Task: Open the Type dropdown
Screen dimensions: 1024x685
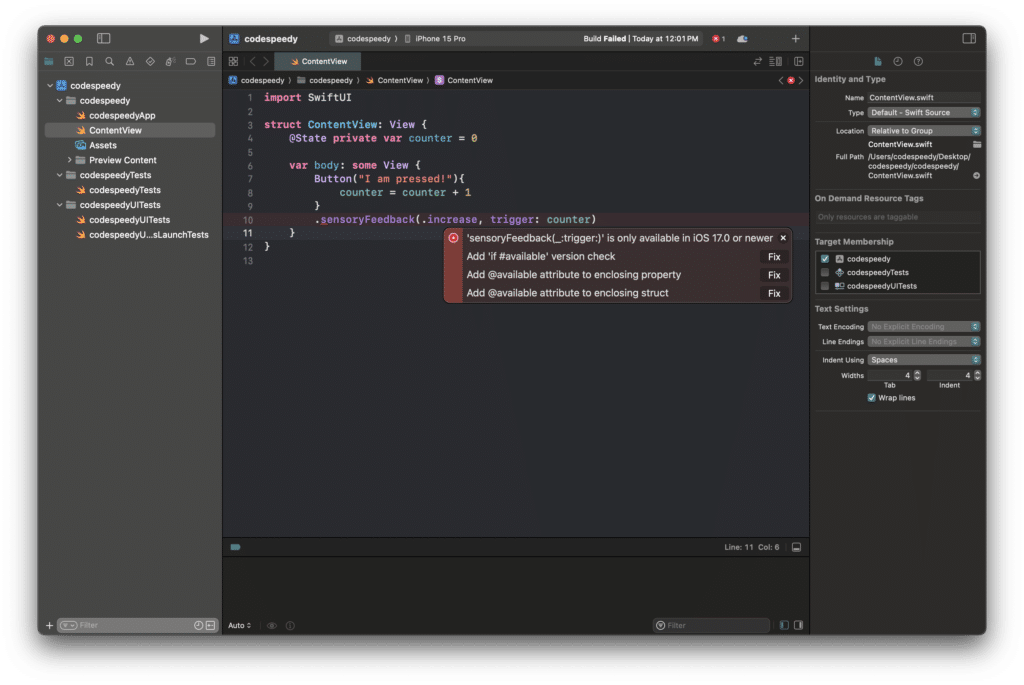Action: (x=923, y=113)
